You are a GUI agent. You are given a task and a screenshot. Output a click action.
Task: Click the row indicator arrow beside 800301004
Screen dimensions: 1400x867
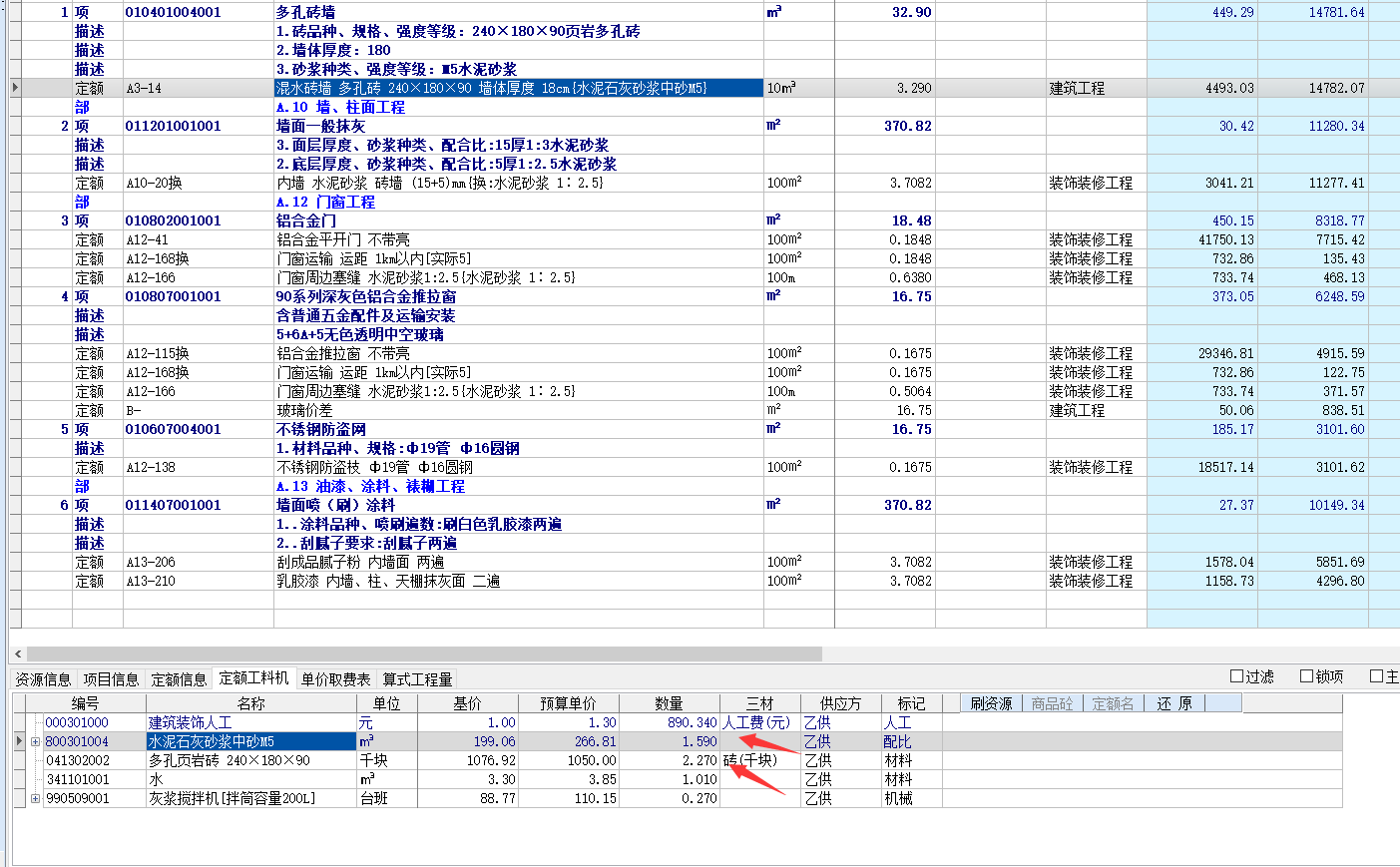19,741
